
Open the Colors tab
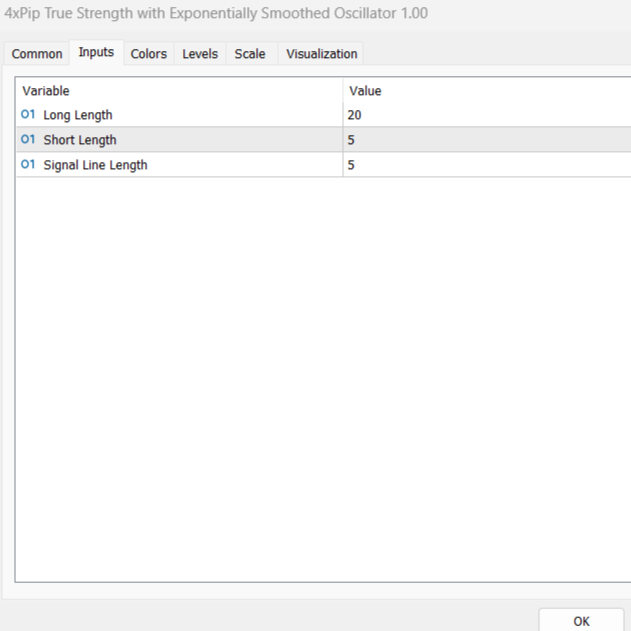click(149, 54)
